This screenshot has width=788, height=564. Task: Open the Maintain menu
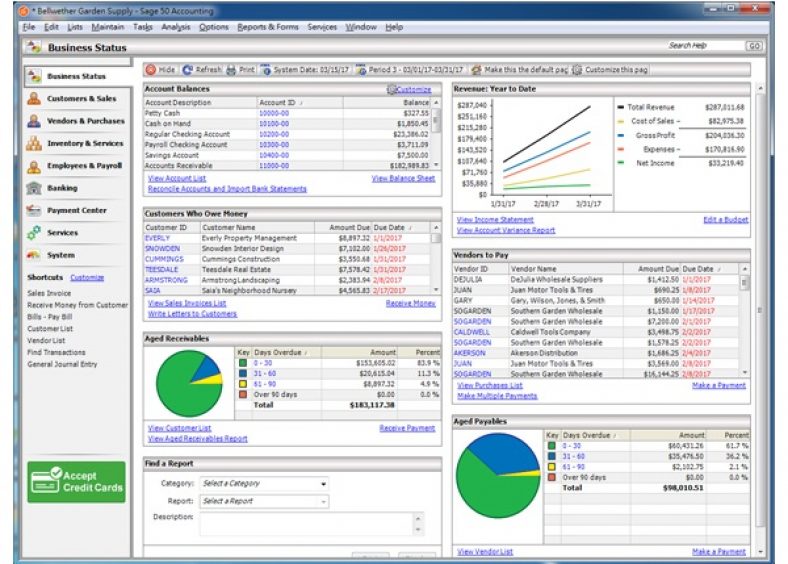[x=108, y=27]
